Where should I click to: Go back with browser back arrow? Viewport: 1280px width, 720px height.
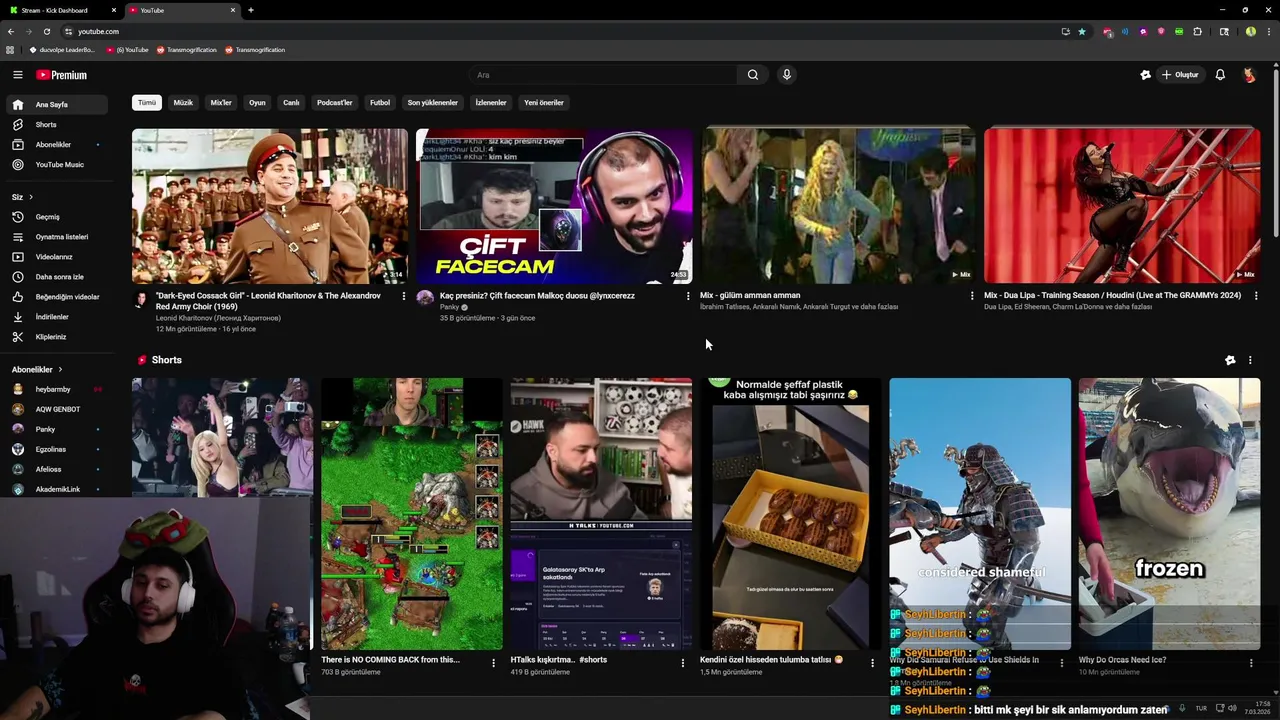point(10,31)
